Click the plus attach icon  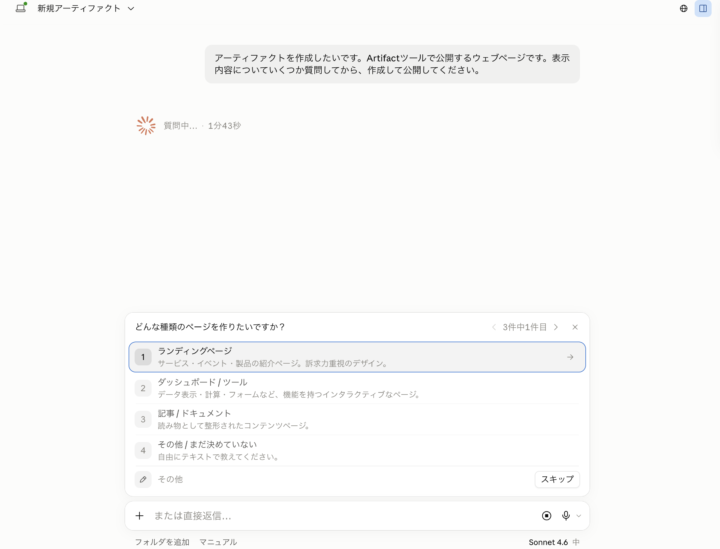pyautogui.click(x=139, y=515)
